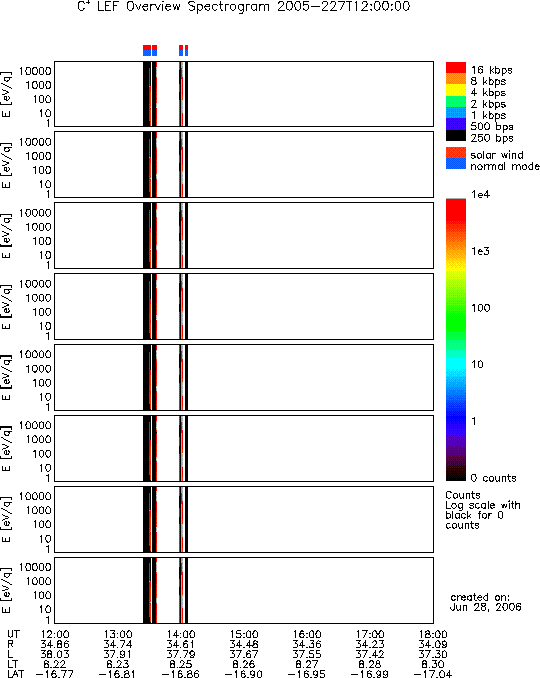Click the LAT value -16.99
Image resolution: width=540 pixels, height=678 pixels.
pos(370,674)
